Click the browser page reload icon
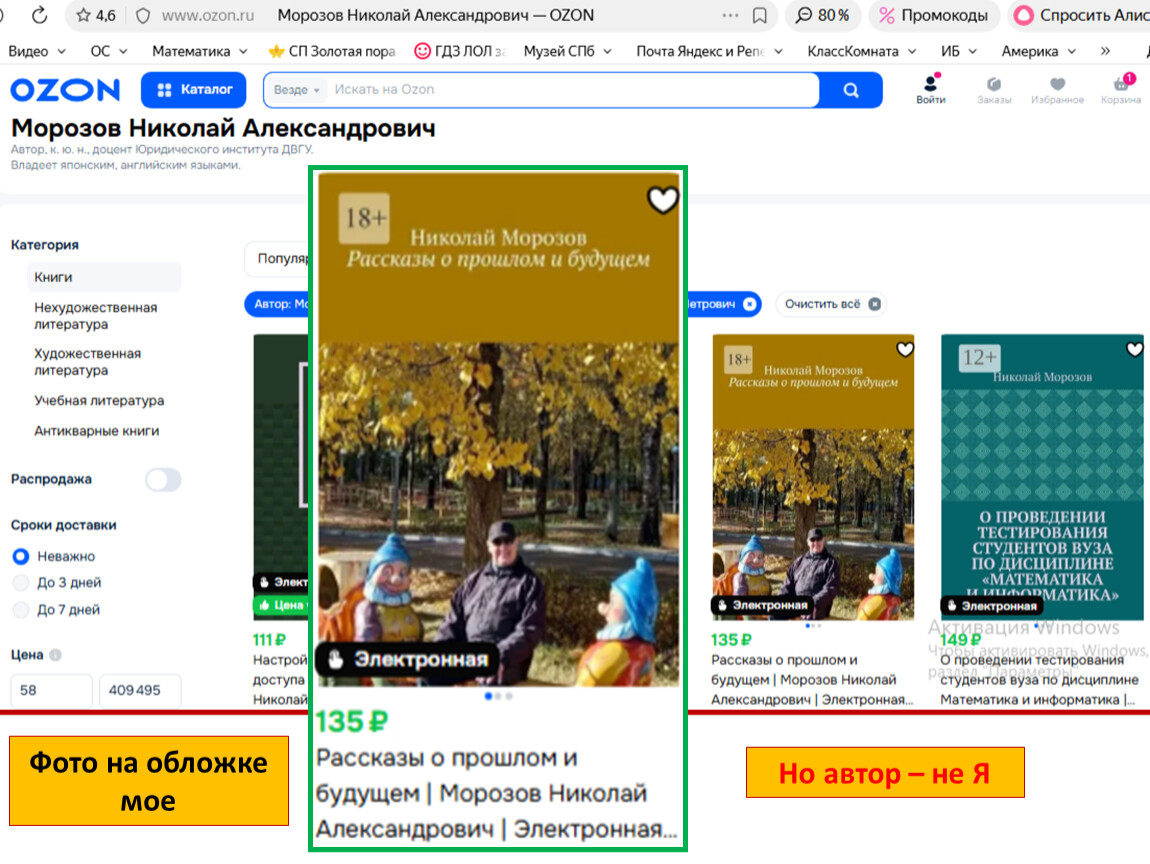The height and width of the screenshot is (864, 1150). (39, 15)
